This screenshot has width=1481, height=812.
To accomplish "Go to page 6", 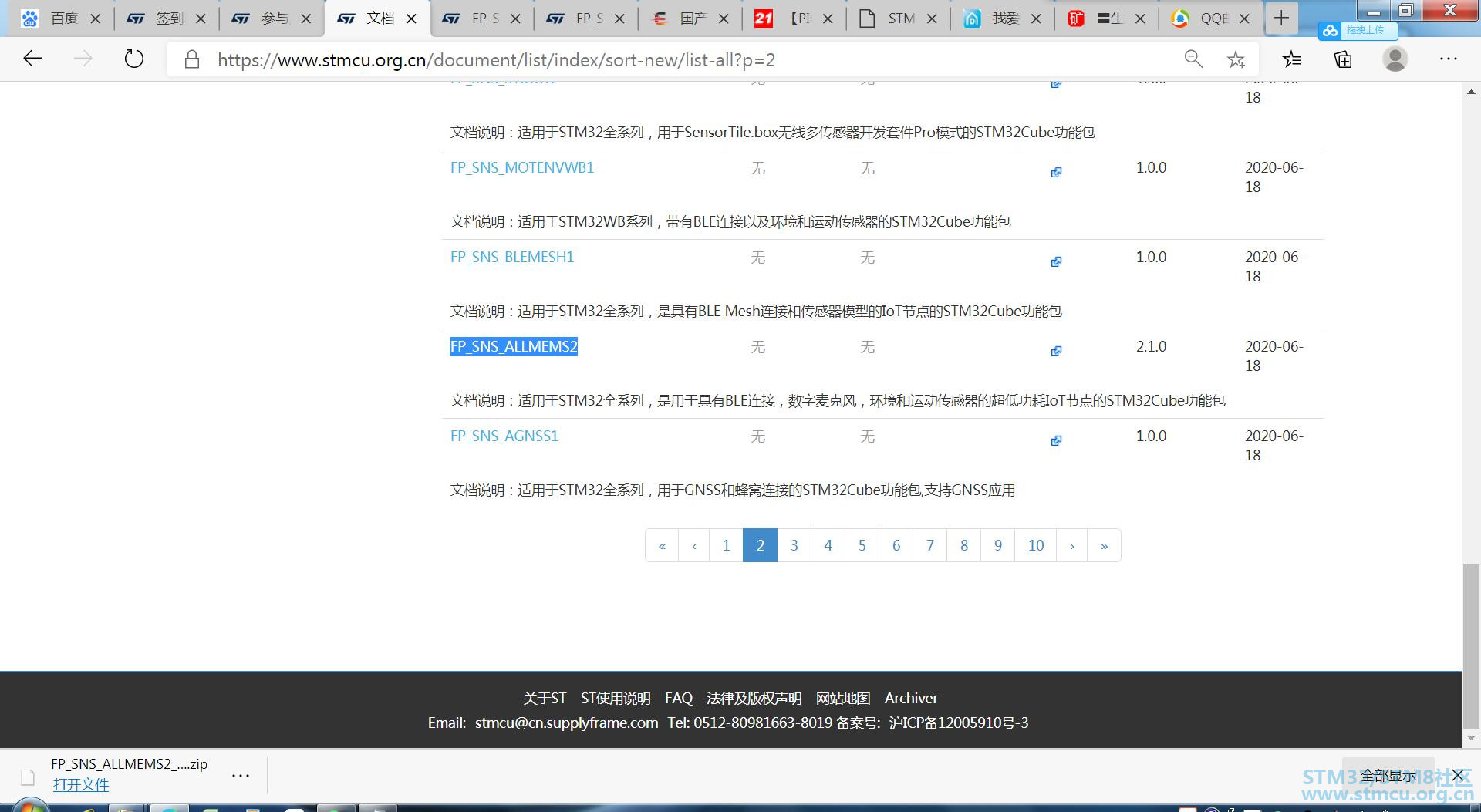I will point(896,545).
